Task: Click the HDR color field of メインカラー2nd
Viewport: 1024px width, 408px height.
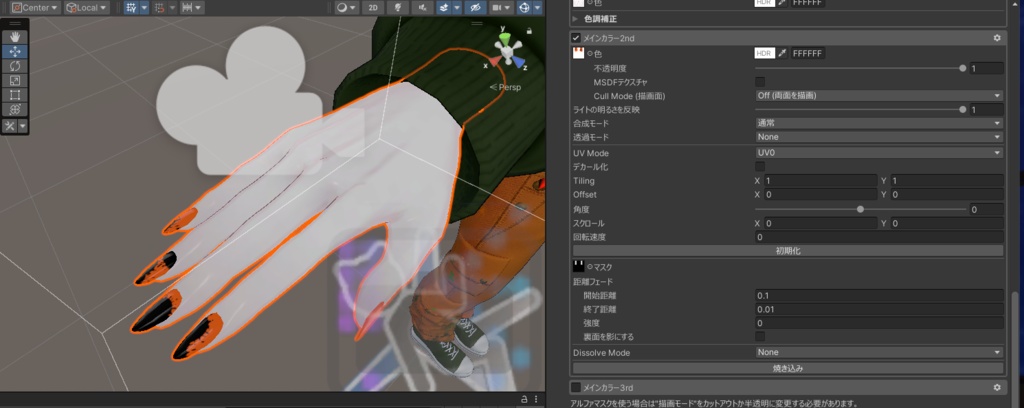Action: [765, 53]
